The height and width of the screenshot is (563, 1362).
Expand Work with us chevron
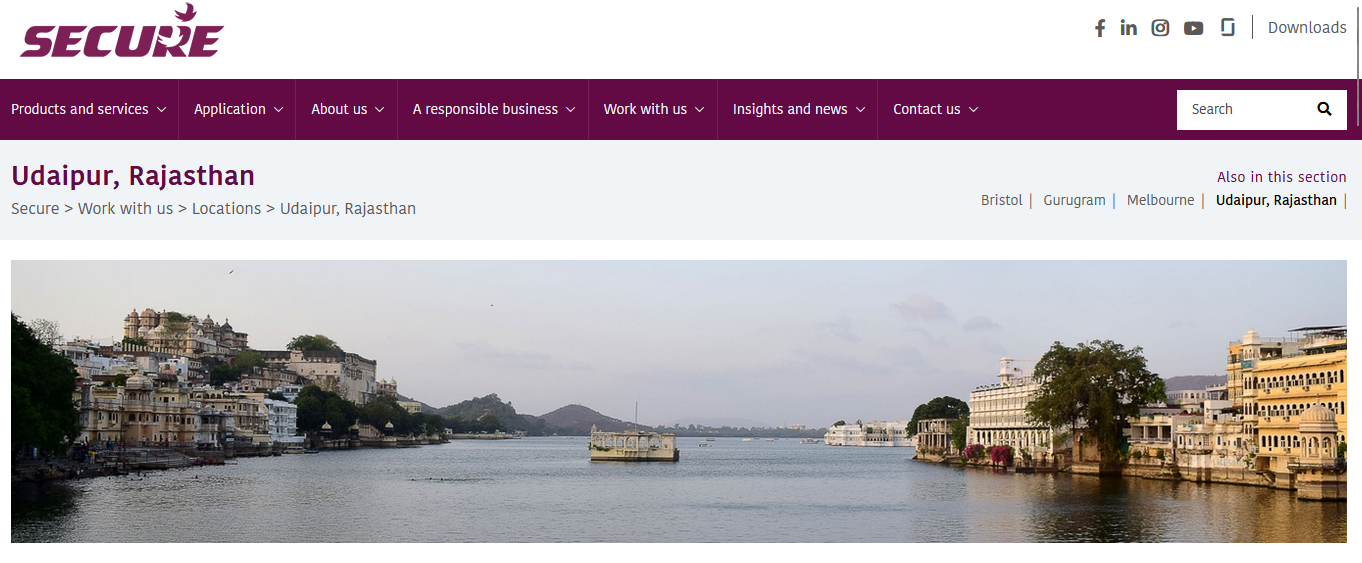[700, 110]
